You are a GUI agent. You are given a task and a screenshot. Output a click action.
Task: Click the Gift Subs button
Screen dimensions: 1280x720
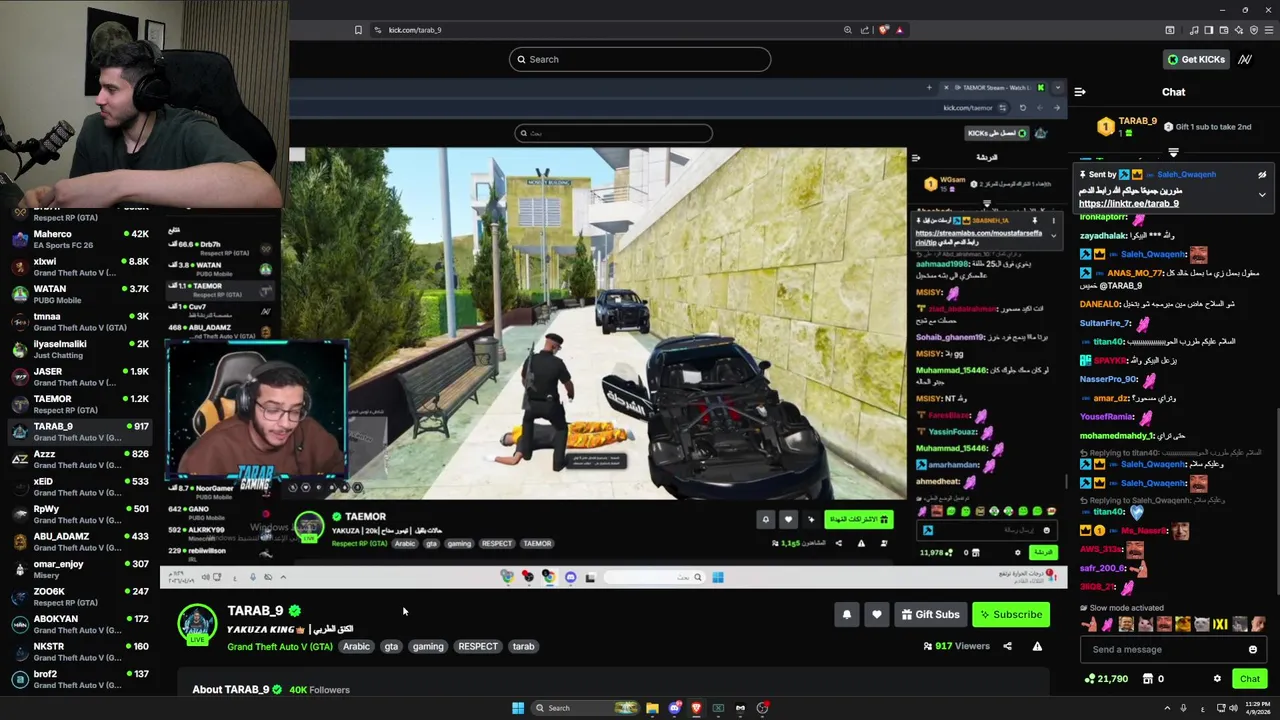point(930,614)
